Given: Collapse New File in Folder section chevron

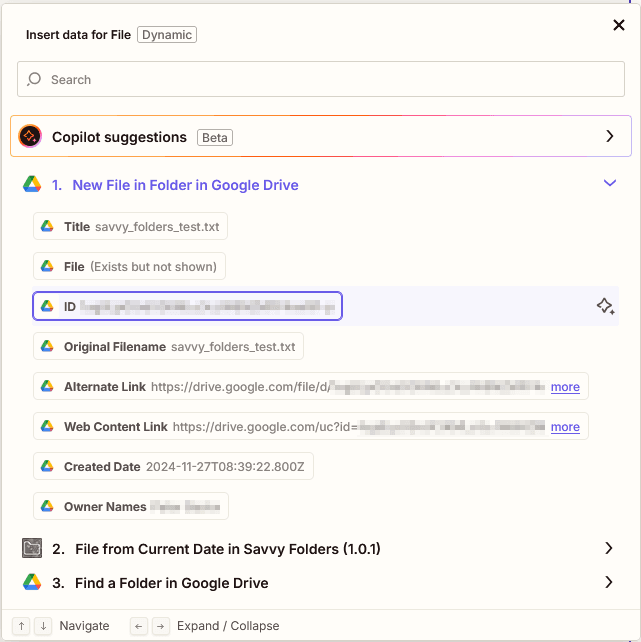Looking at the screenshot, I should coord(609,183).
